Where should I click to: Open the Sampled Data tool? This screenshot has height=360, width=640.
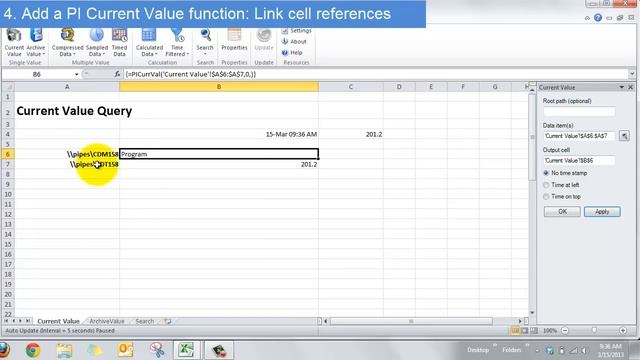pyautogui.click(x=97, y=43)
